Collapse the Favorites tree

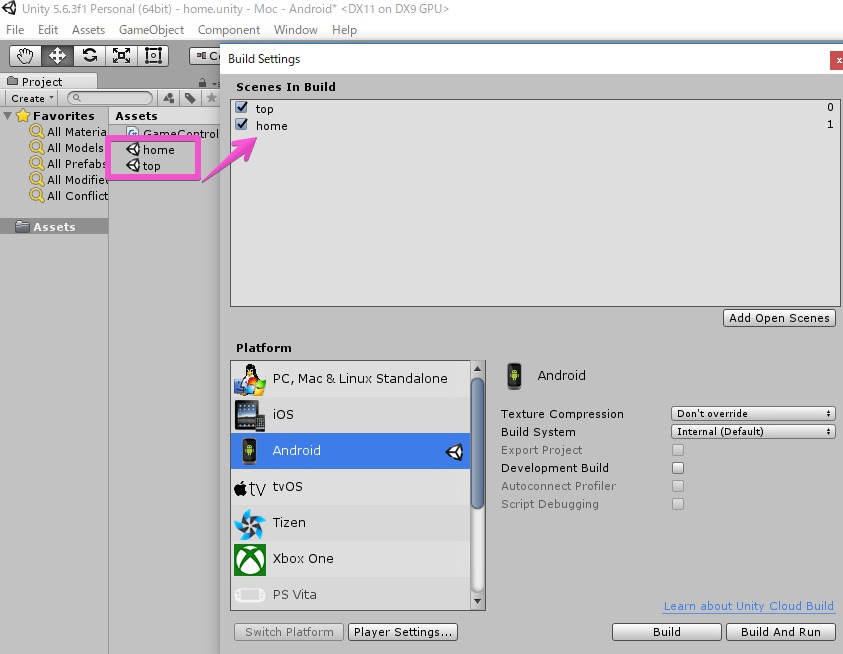point(8,116)
